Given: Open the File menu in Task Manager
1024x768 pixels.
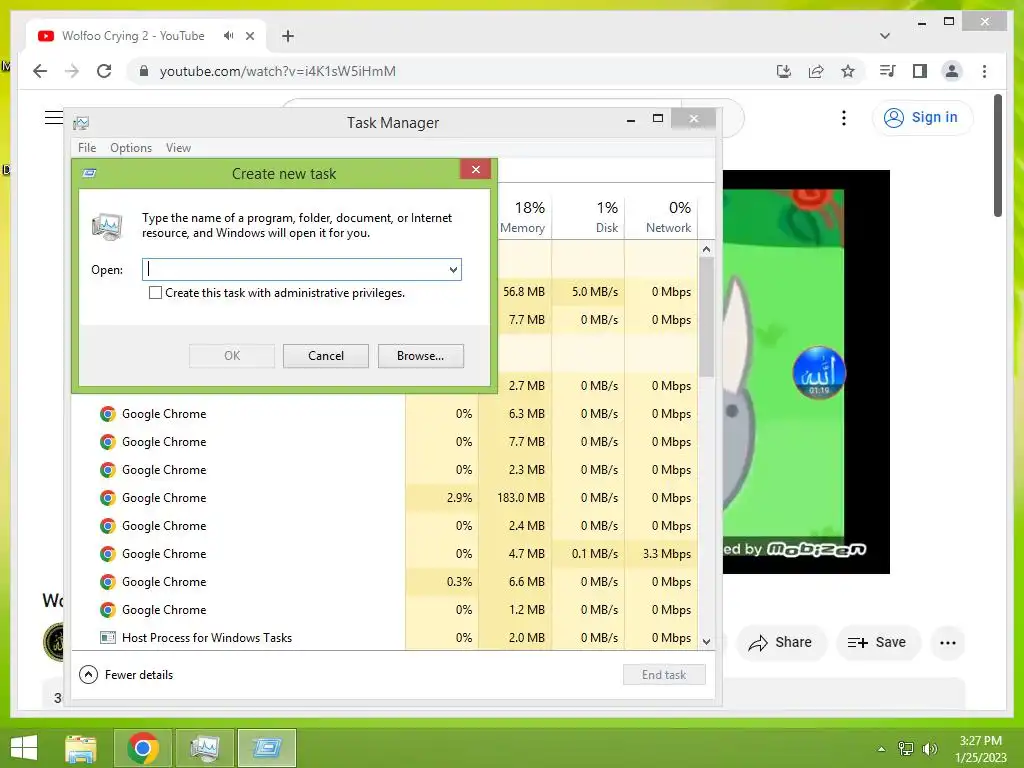Looking at the screenshot, I should (x=87, y=148).
